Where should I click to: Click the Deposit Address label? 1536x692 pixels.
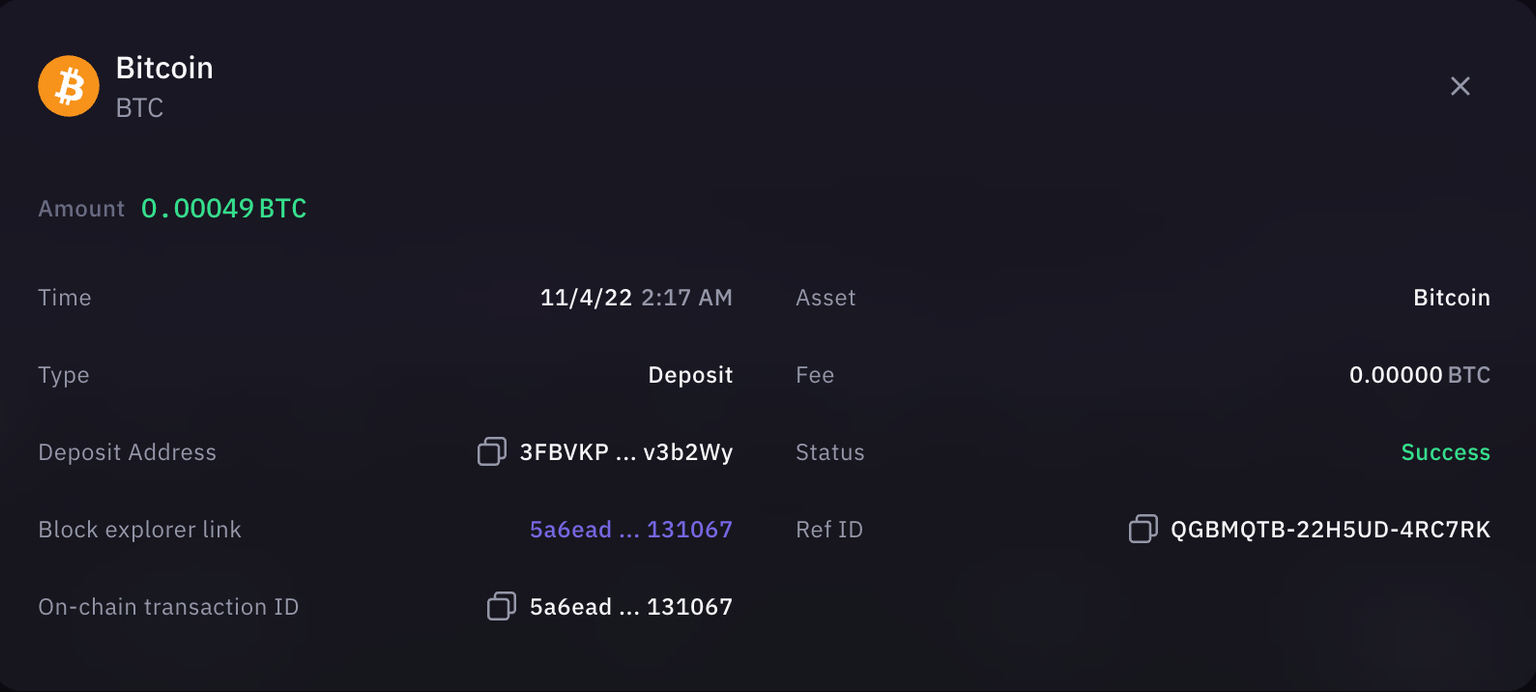click(127, 452)
